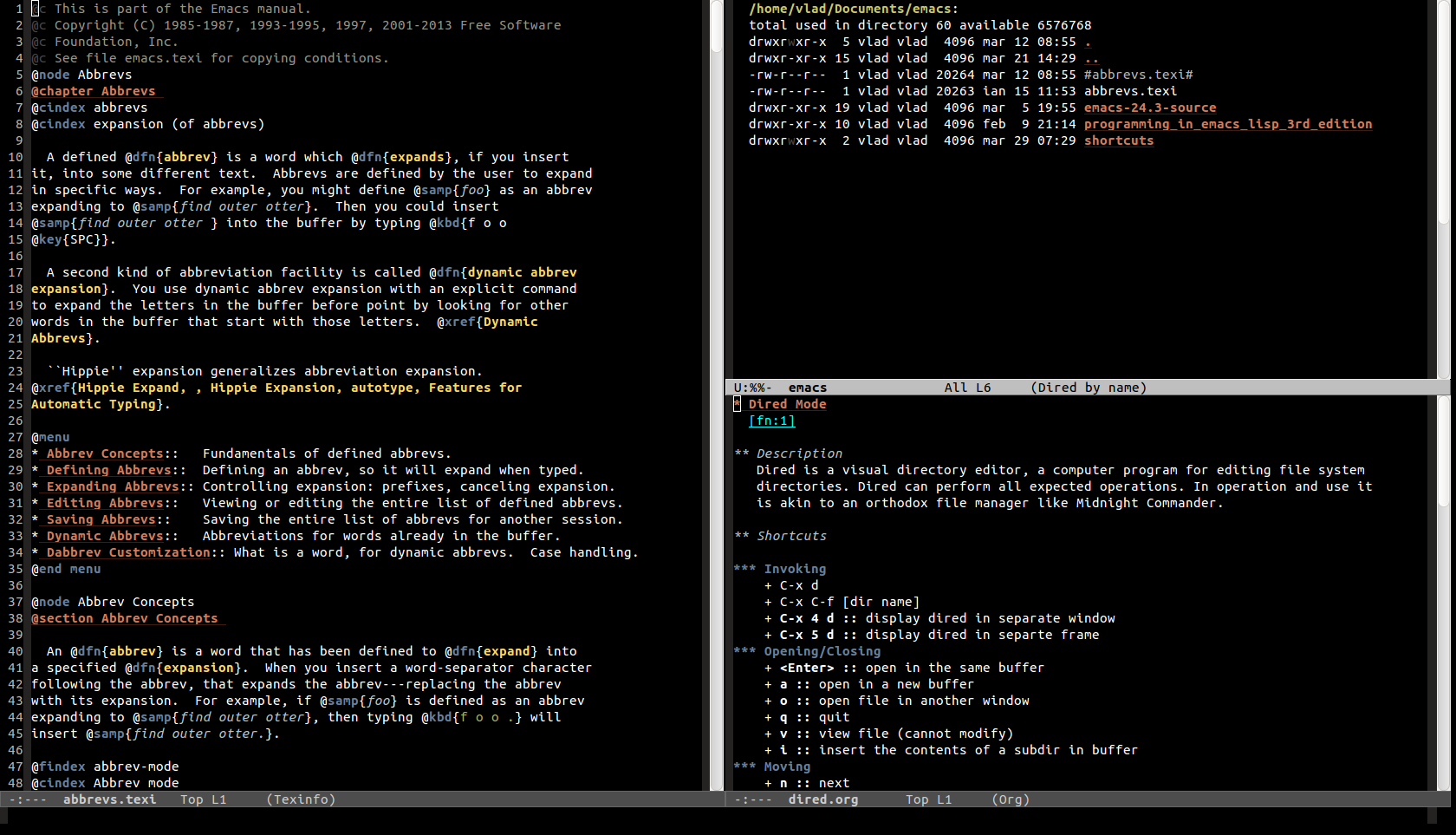The width and height of the screenshot is (1456, 835).
Task: Click the 'Top L1' indicator in abbrevs.texi mode line
Action: point(203,799)
